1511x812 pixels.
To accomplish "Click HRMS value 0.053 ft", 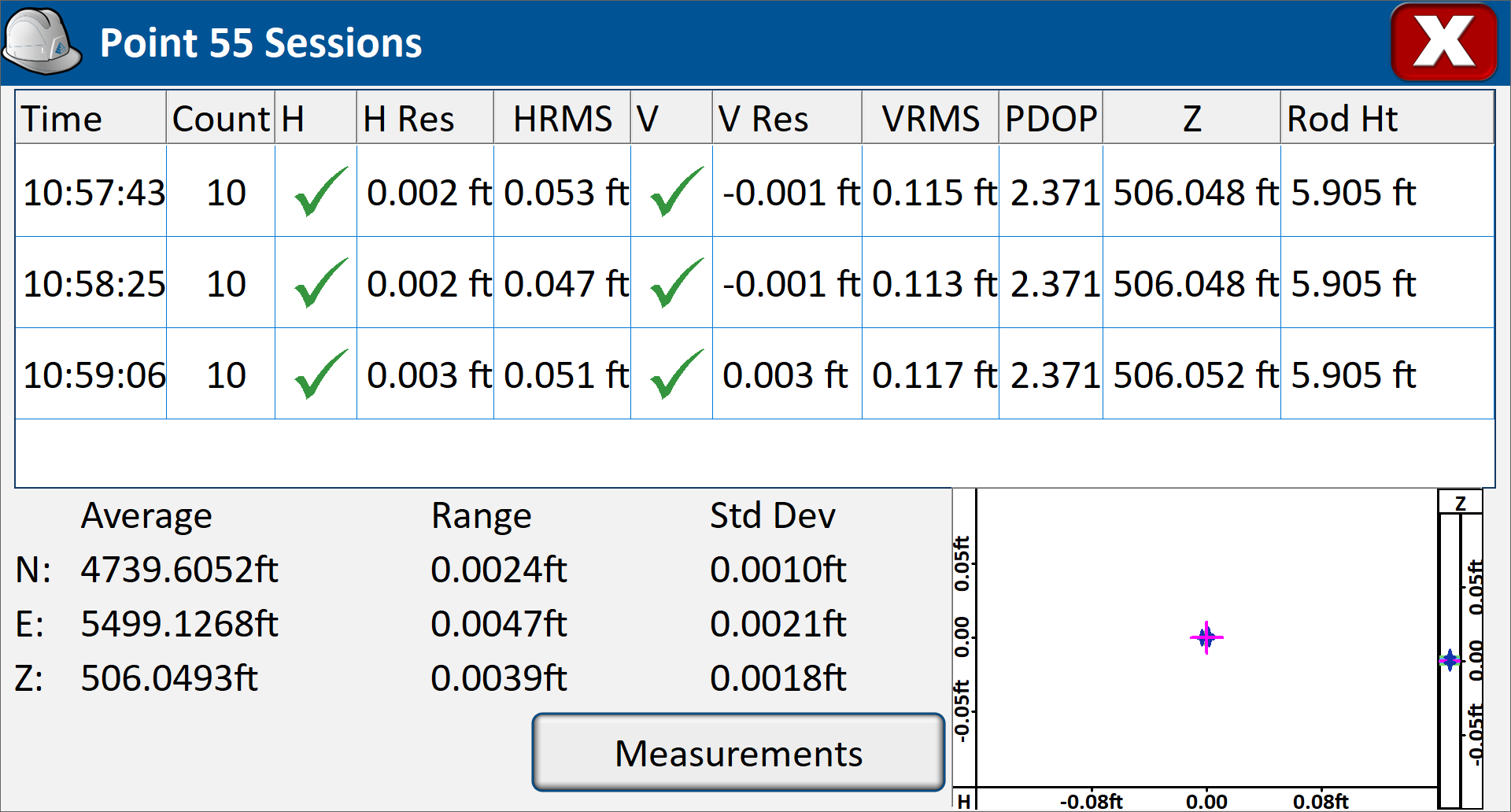I will tap(567, 193).
